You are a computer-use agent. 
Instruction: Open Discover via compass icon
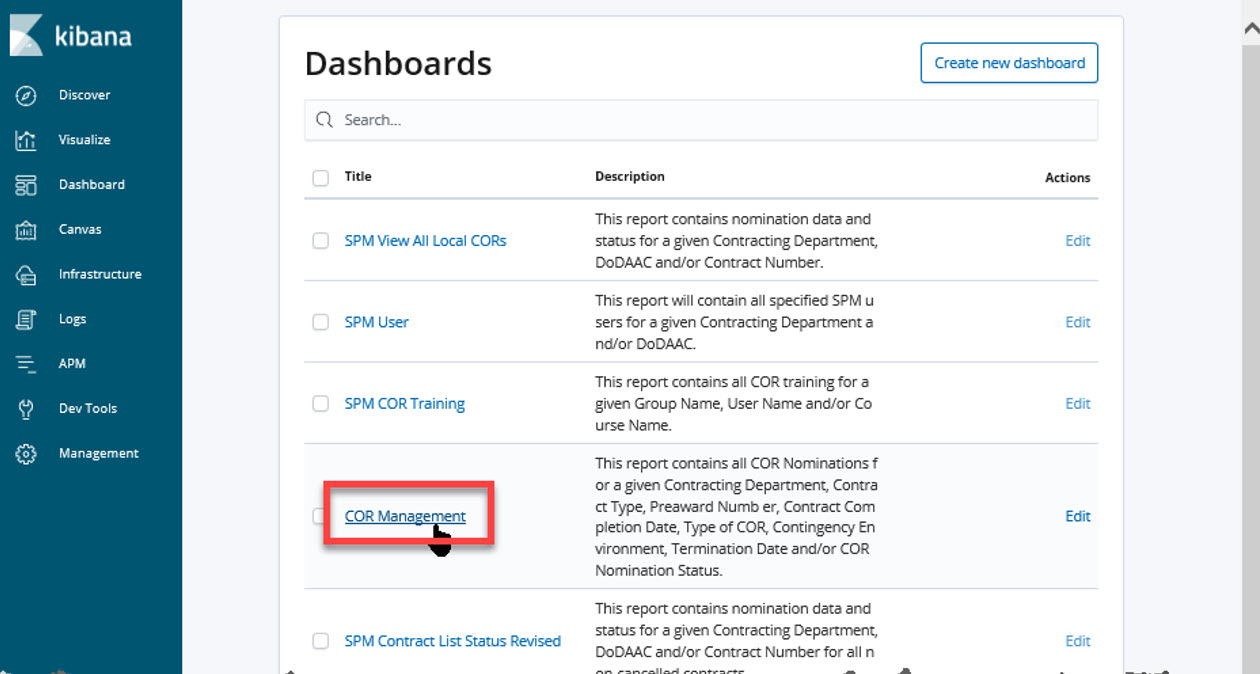(x=26, y=95)
